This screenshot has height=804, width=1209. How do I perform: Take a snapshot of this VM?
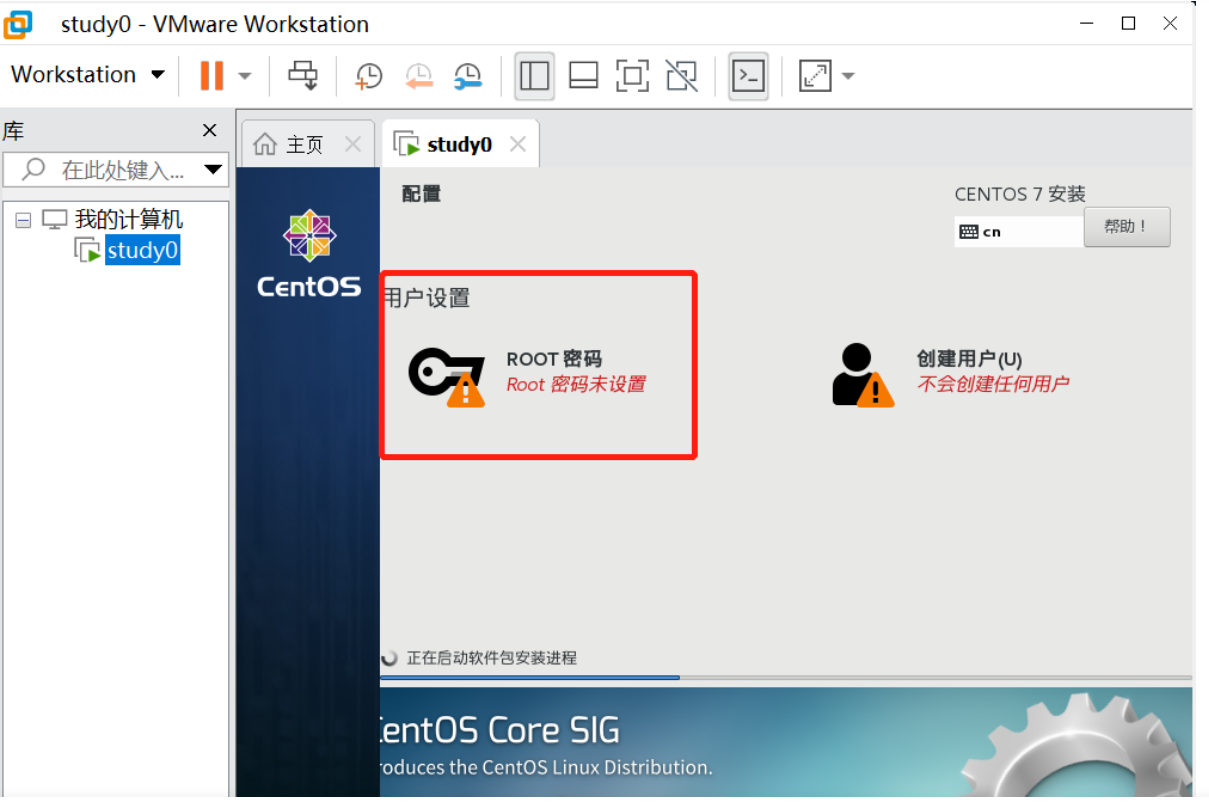(369, 76)
